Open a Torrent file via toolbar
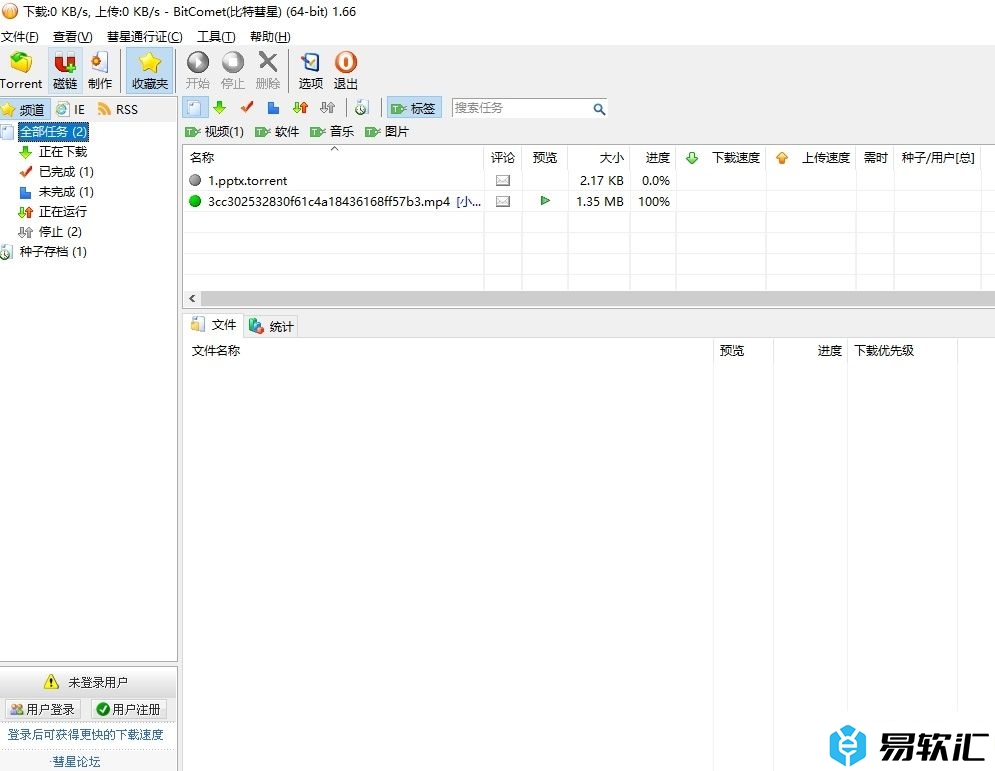 click(x=21, y=70)
